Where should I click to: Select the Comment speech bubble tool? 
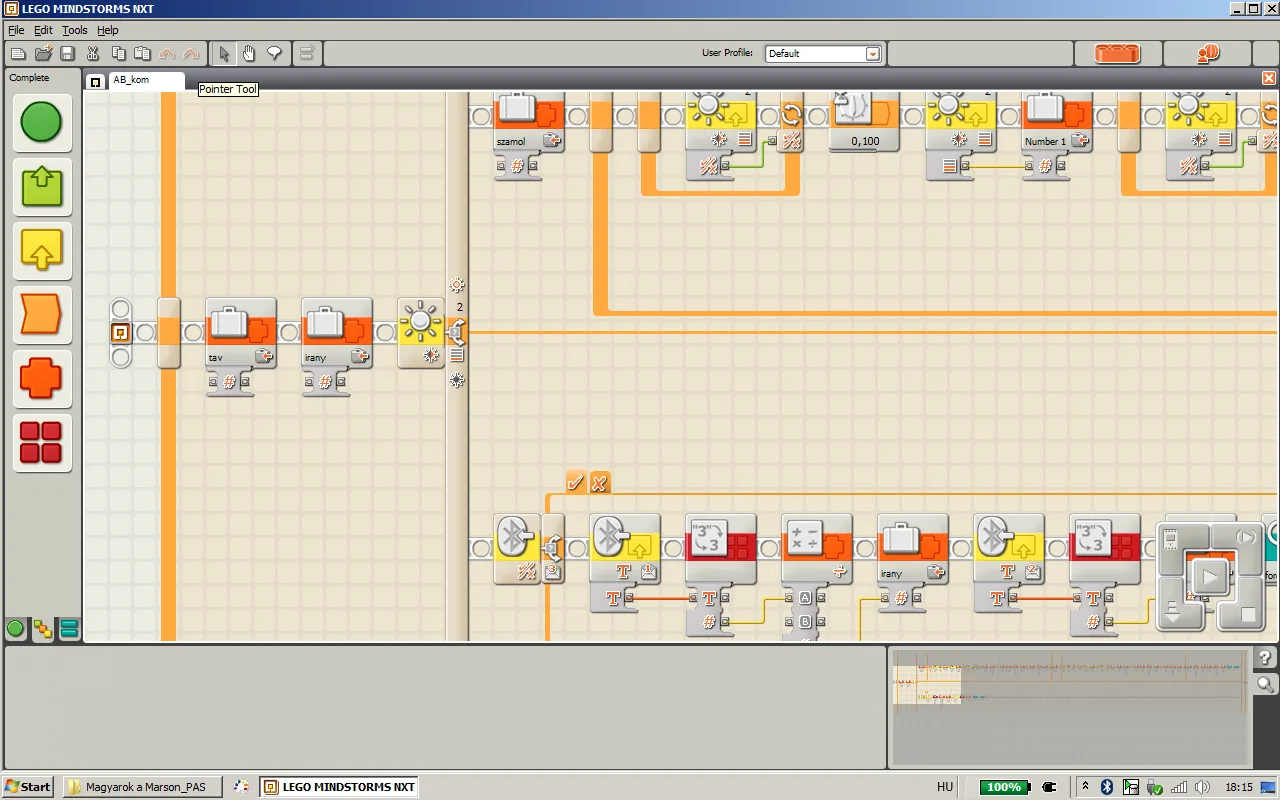click(274, 53)
